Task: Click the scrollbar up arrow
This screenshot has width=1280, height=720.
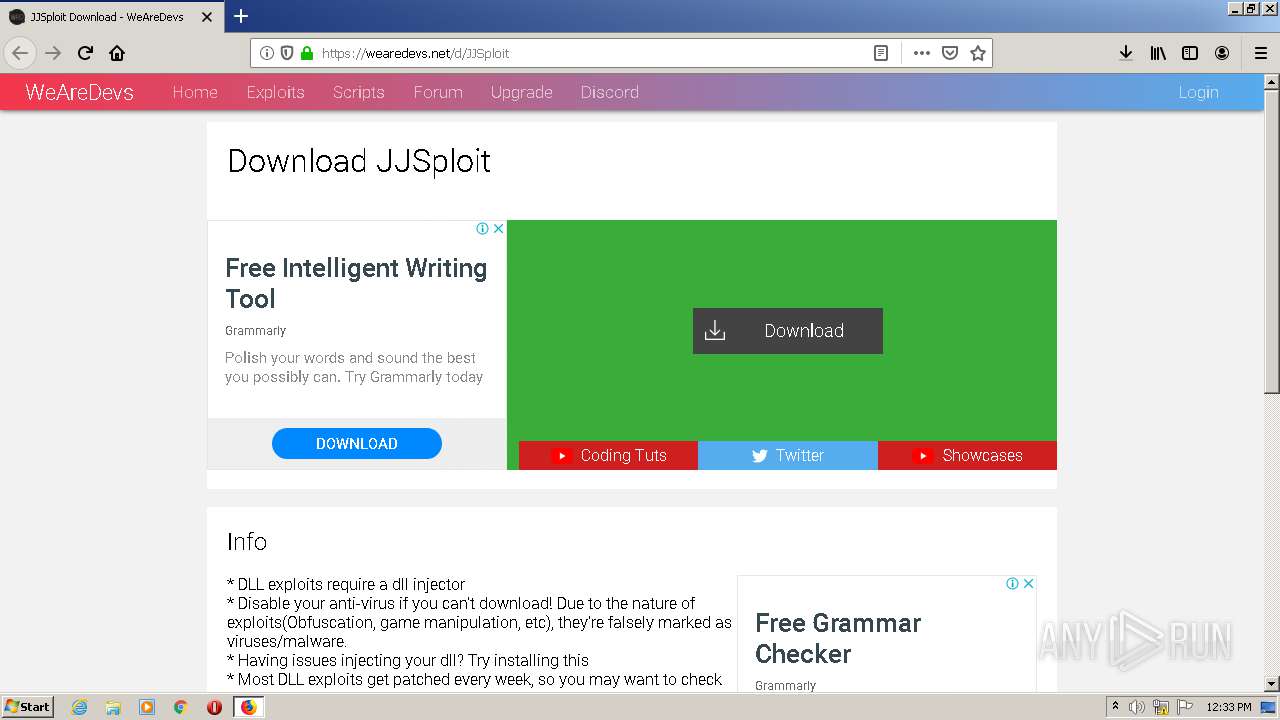Action: (1271, 82)
